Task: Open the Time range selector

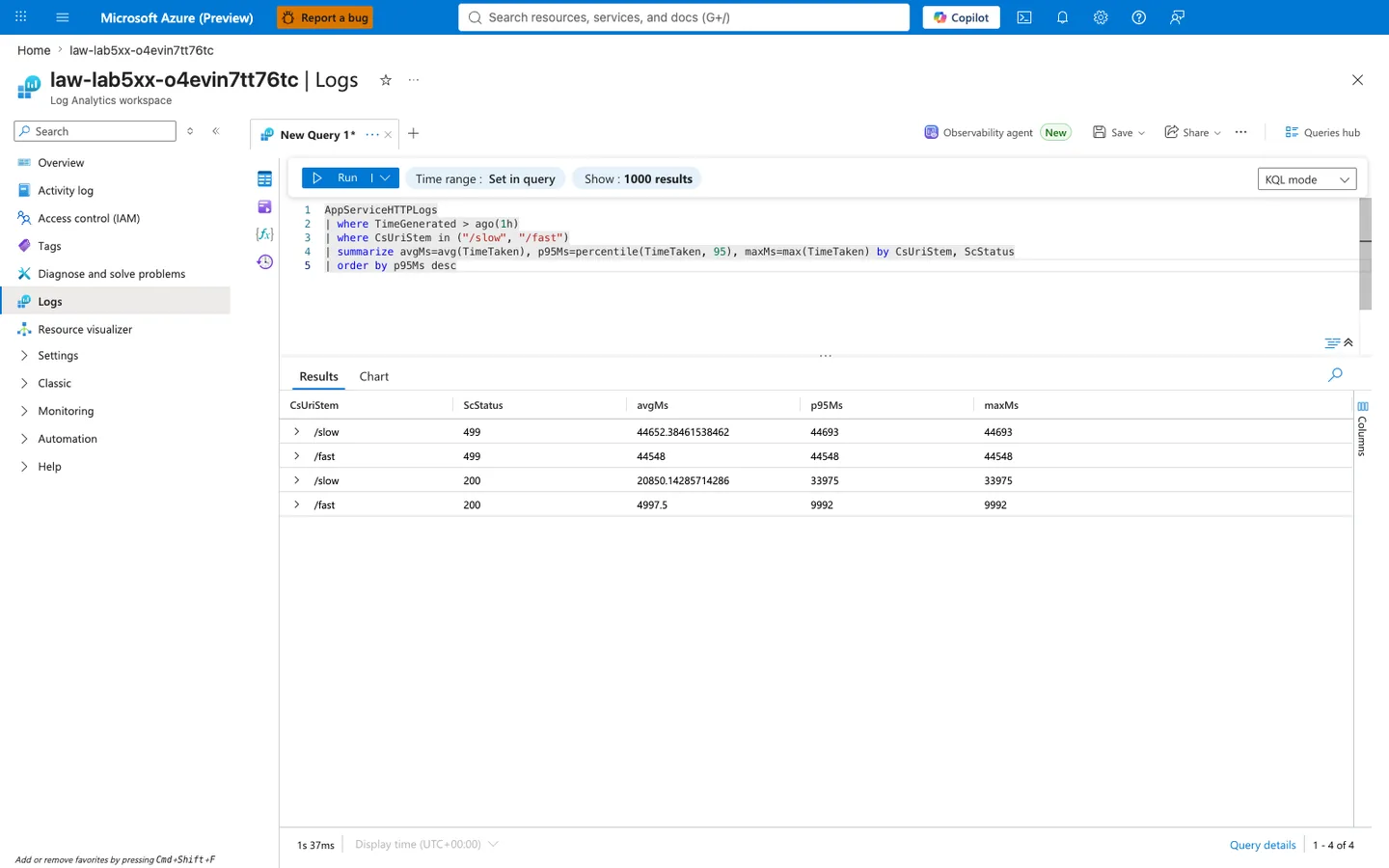Action: [x=485, y=178]
